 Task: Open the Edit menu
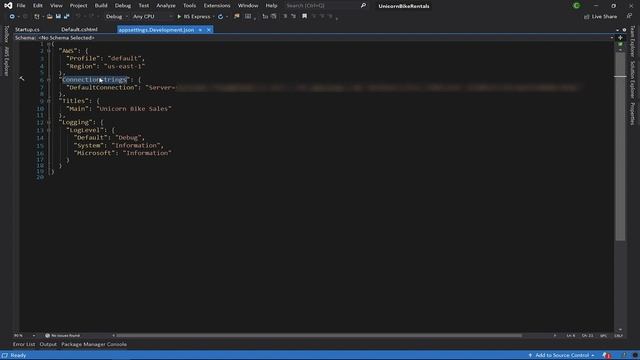pyautogui.click(x=38, y=6)
